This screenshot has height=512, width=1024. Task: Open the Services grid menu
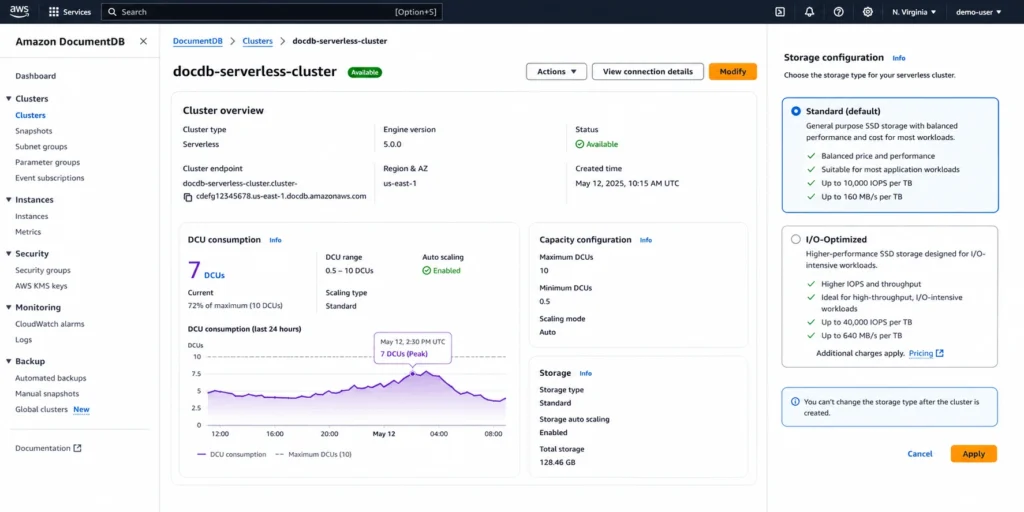tap(70, 12)
